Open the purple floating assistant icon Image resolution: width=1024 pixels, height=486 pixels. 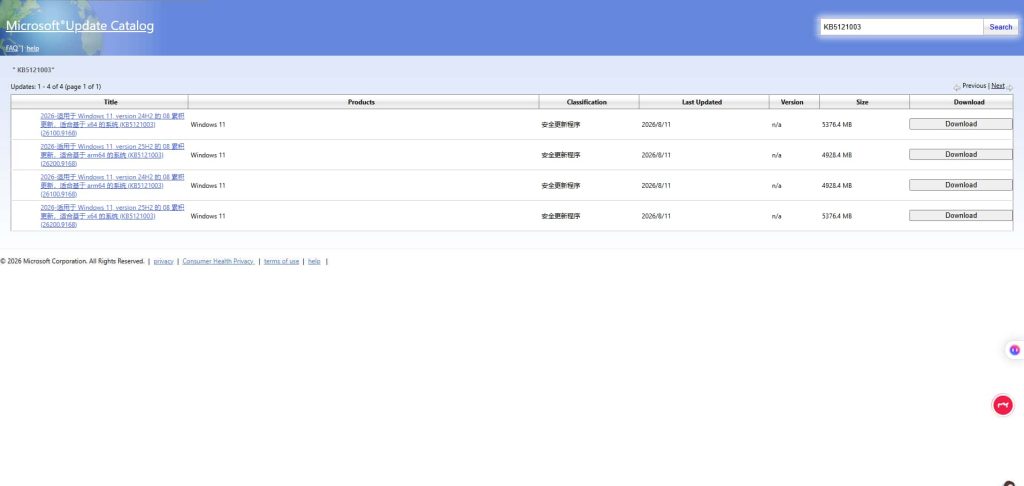pyautogui.click(x=1014, y=350)
